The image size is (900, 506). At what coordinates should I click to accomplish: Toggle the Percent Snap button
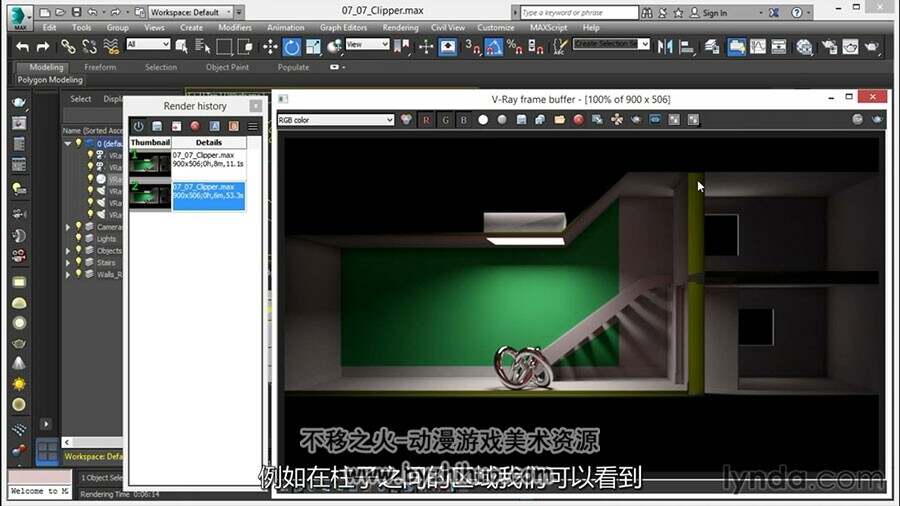514,46
